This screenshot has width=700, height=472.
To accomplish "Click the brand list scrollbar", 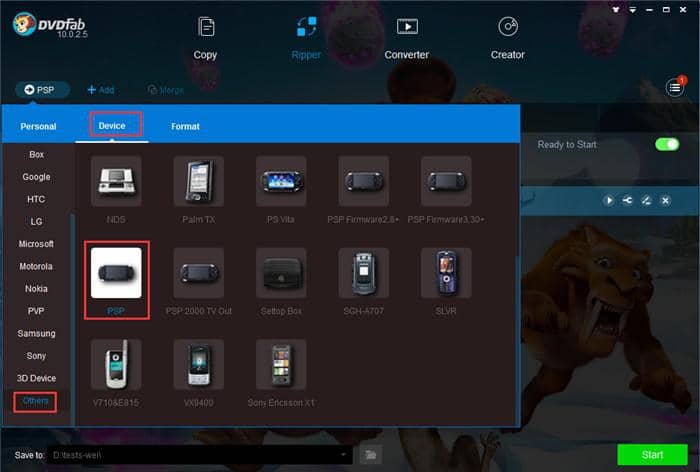I will (72, 319).
